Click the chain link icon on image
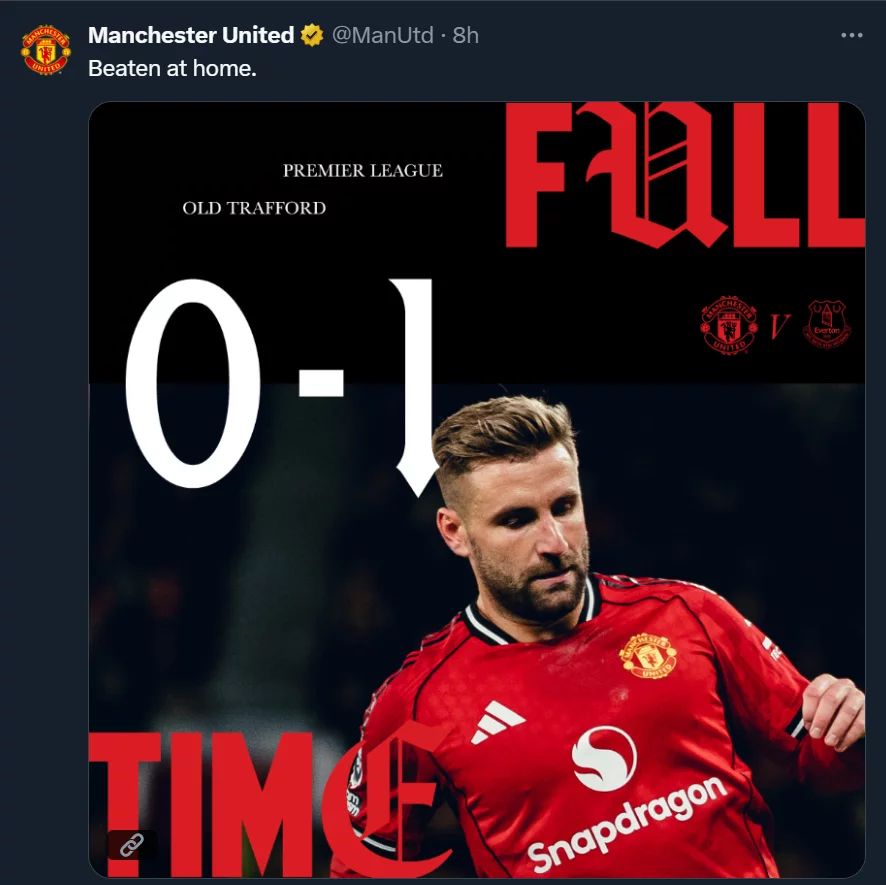 coord(131,845)
